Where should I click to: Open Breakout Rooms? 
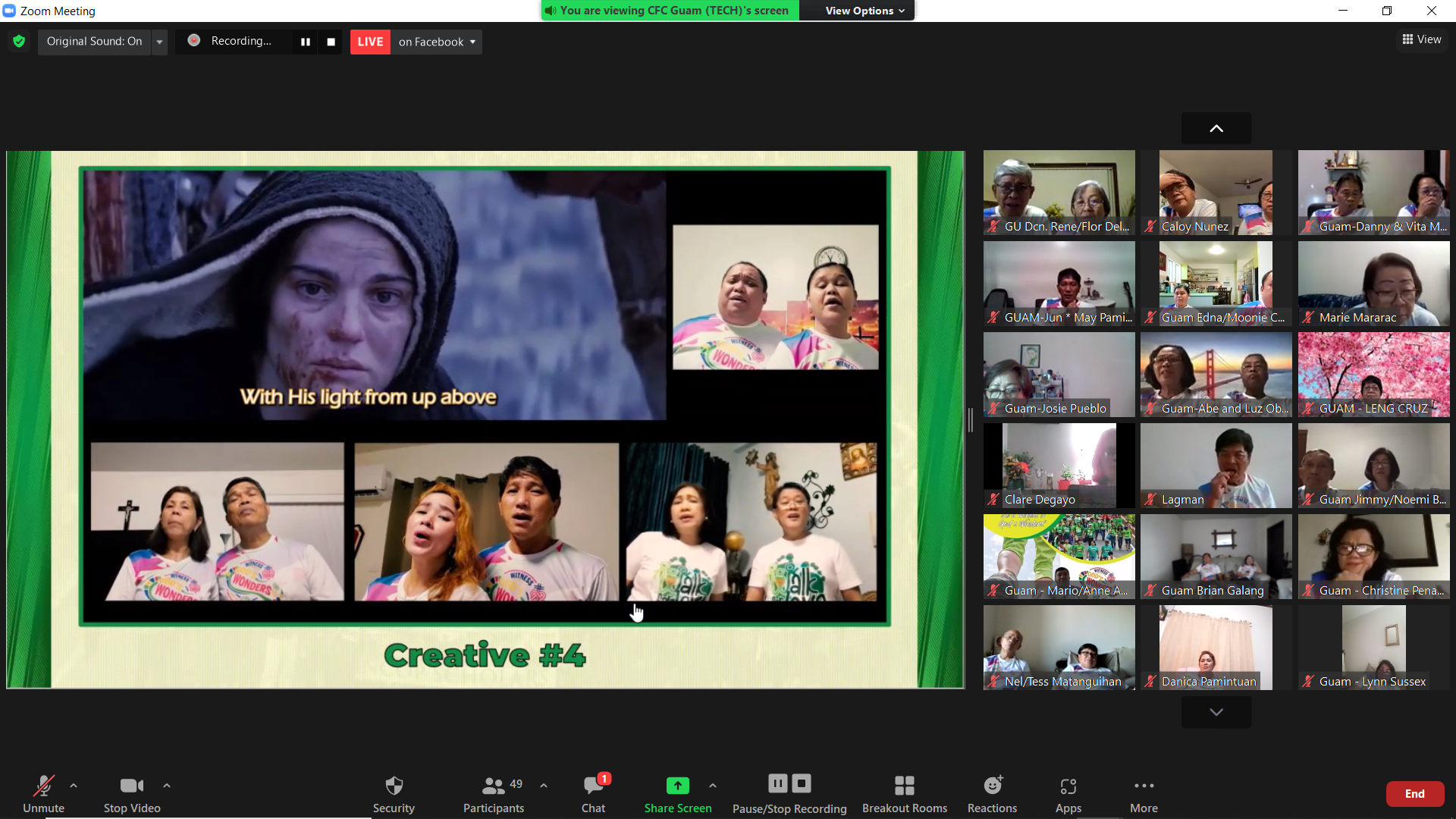point(905,794)
